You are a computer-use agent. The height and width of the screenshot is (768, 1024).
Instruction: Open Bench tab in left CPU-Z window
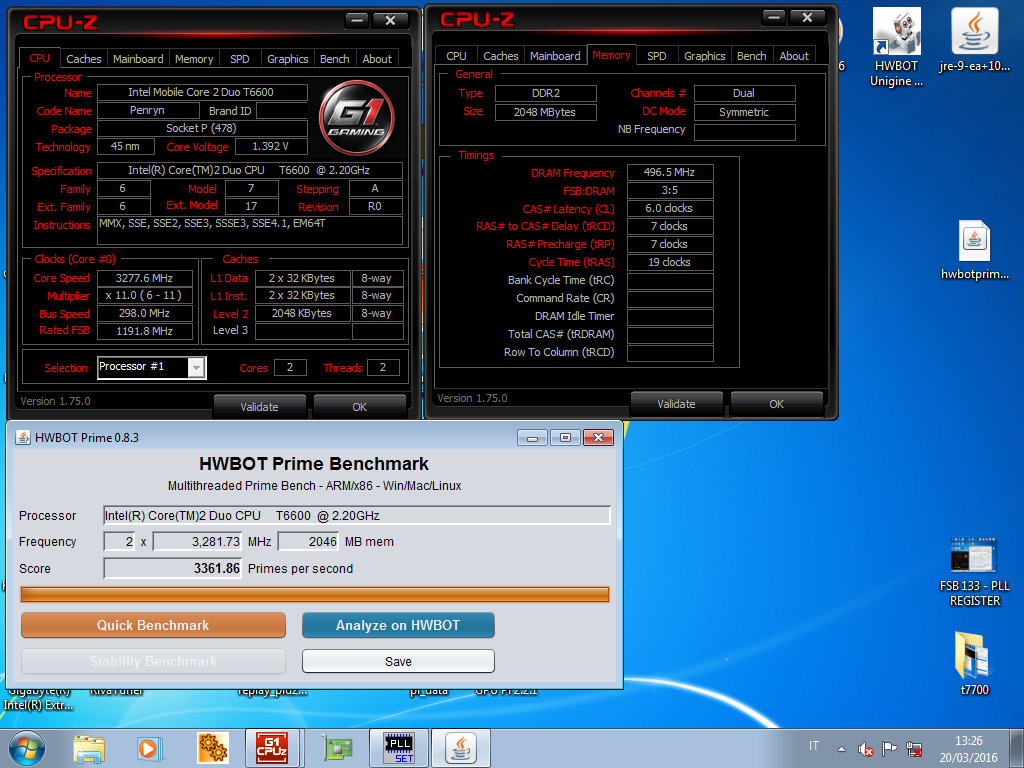click(334, 59)
